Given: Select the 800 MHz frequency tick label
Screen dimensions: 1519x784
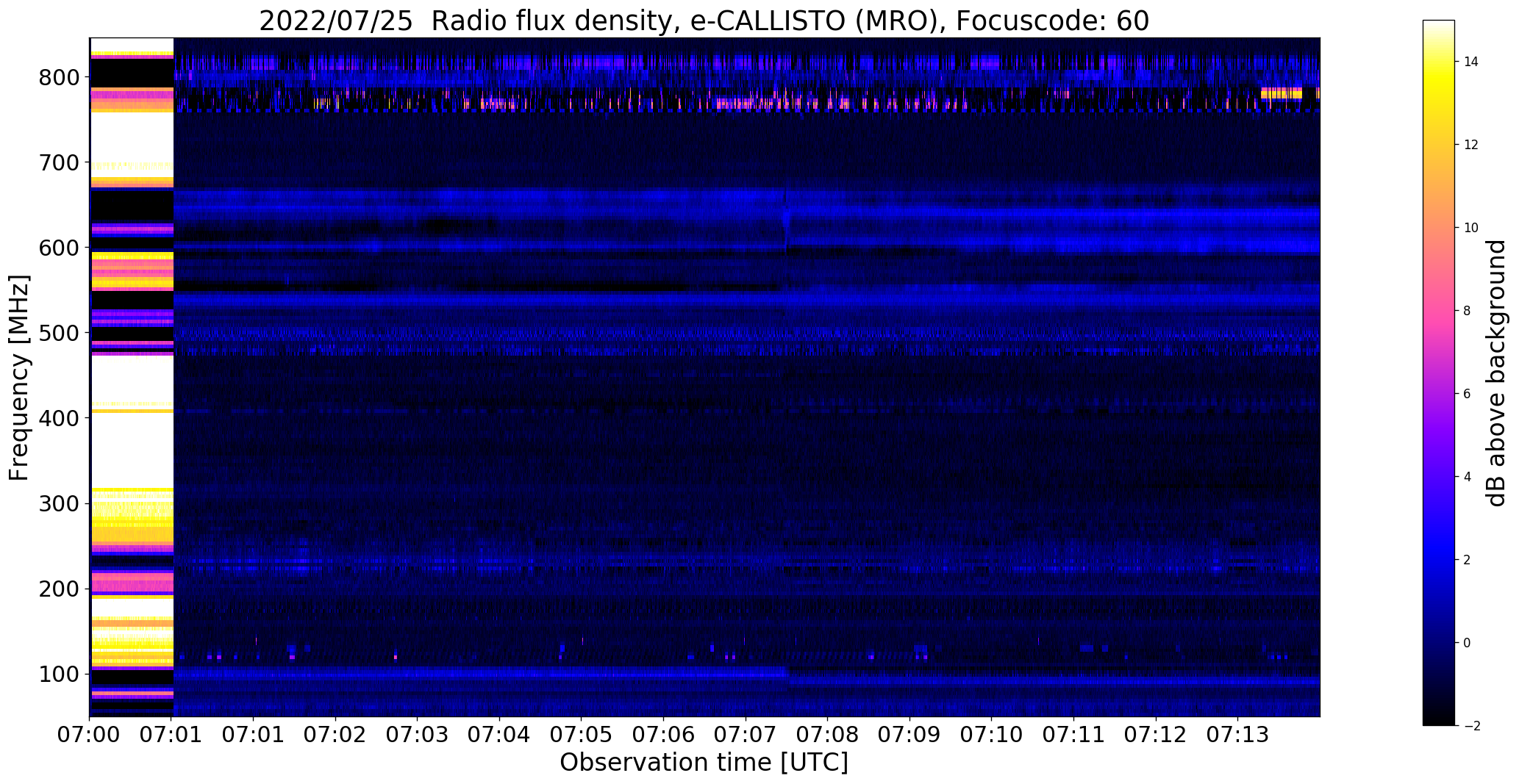Looking at the screenshot, I should pos(59,77).
